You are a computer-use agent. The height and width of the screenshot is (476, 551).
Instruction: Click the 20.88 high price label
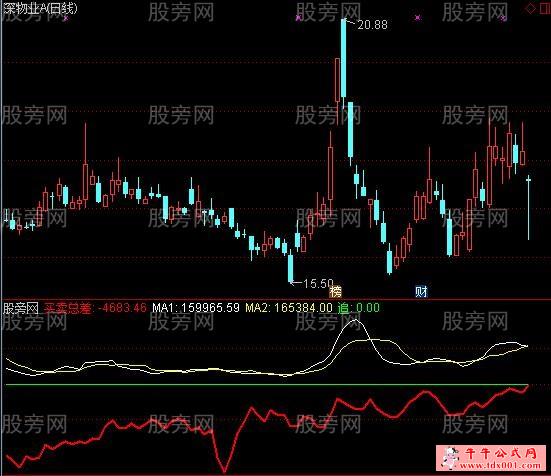pos(372,25)
